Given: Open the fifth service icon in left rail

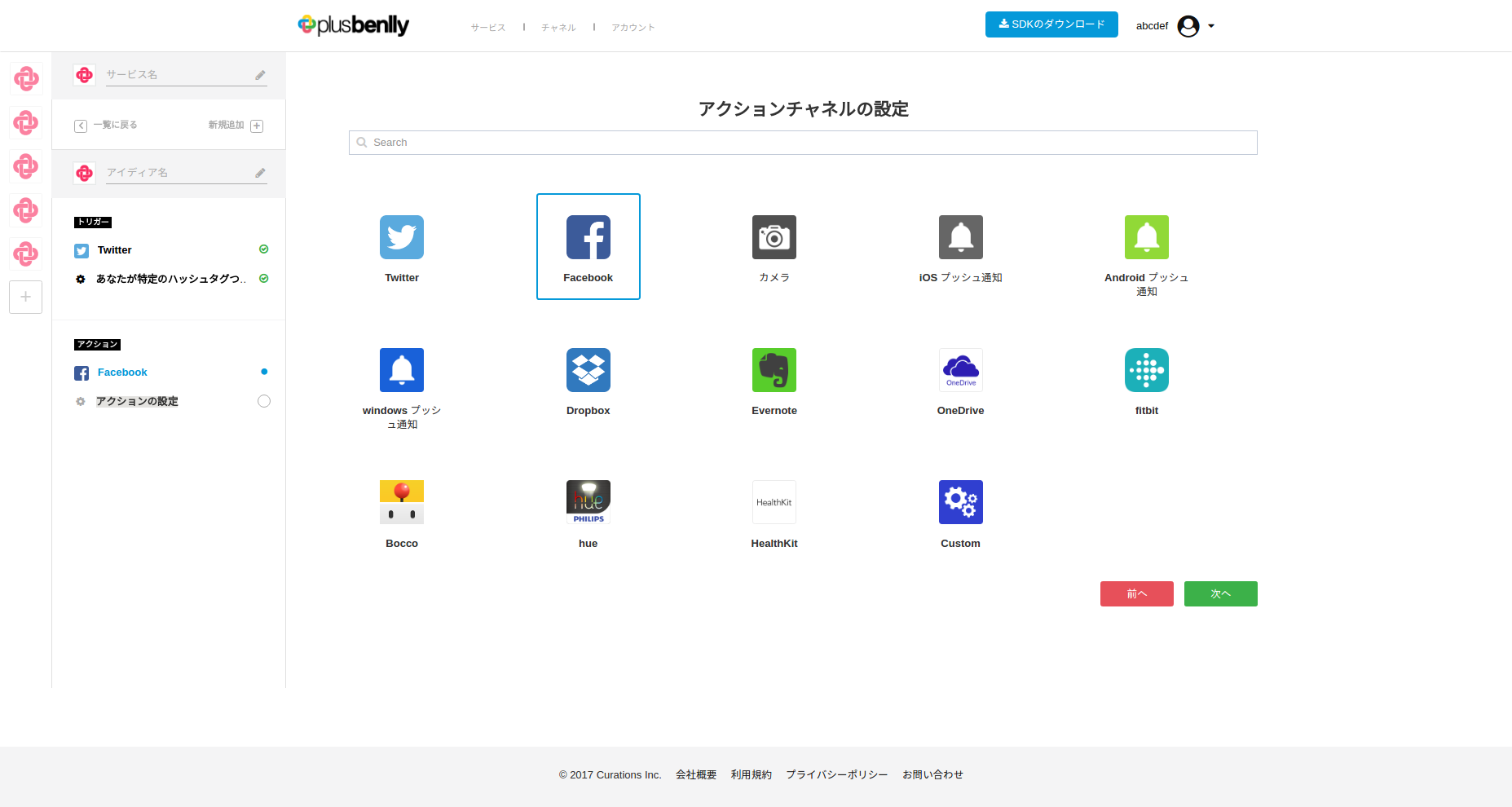Looking at the screenshot, I should pyautogui.click(x=26, y=254).
